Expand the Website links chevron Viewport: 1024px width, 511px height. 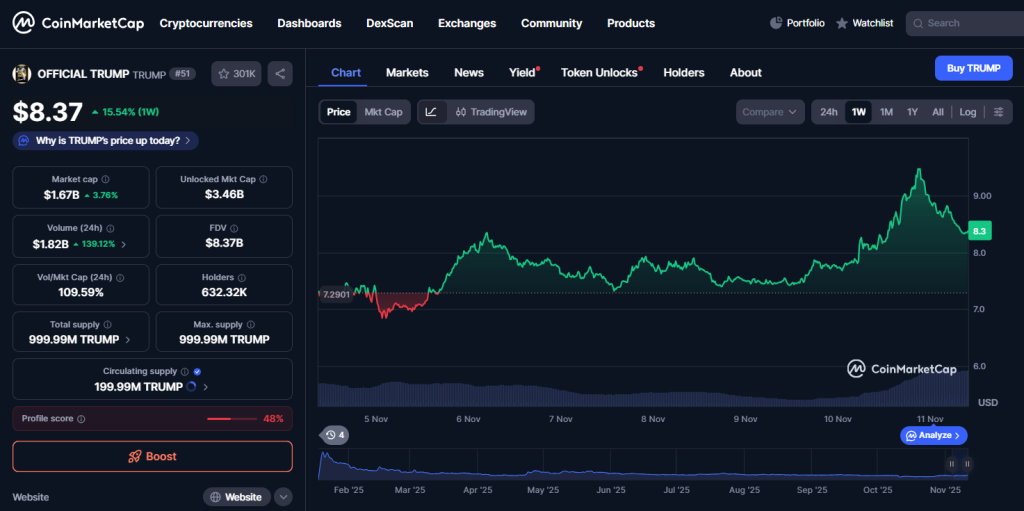[283, 497]
